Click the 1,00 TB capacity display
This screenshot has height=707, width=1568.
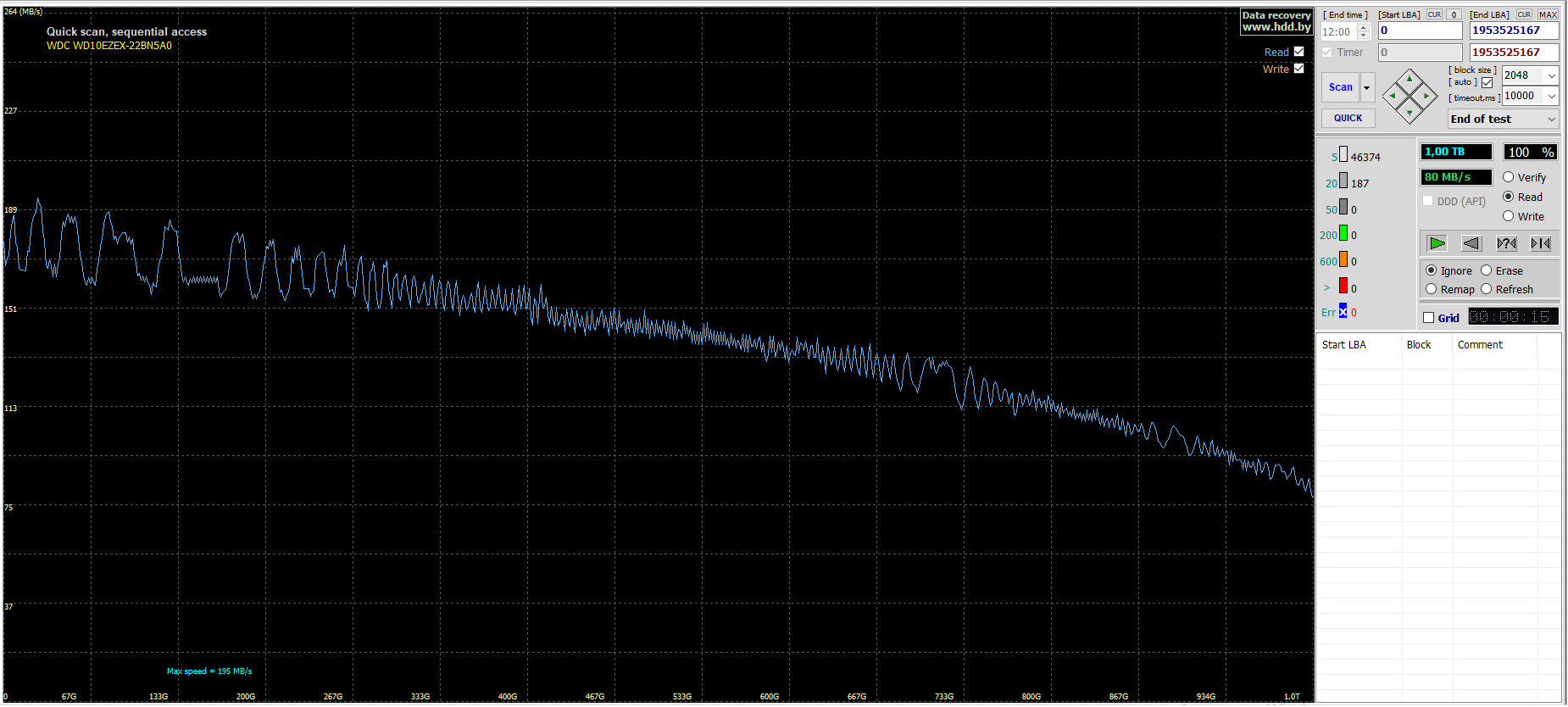pos(1456,152)
